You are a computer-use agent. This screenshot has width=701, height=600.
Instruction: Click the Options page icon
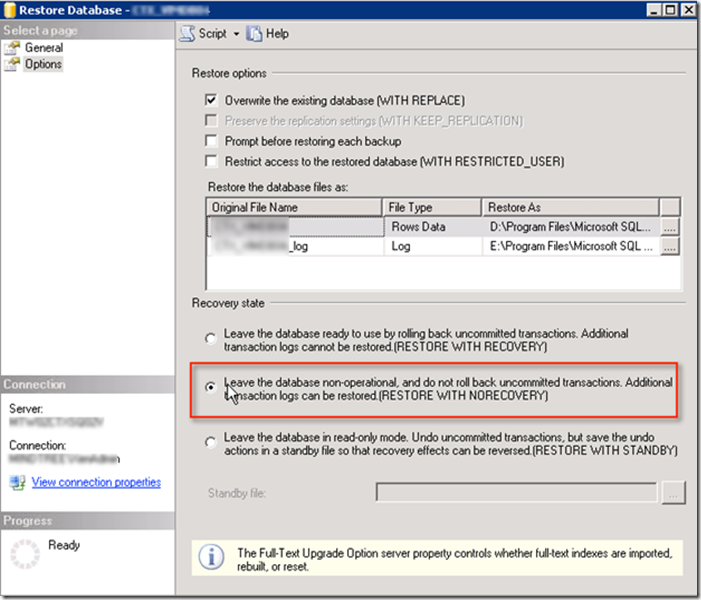[13, 64]
